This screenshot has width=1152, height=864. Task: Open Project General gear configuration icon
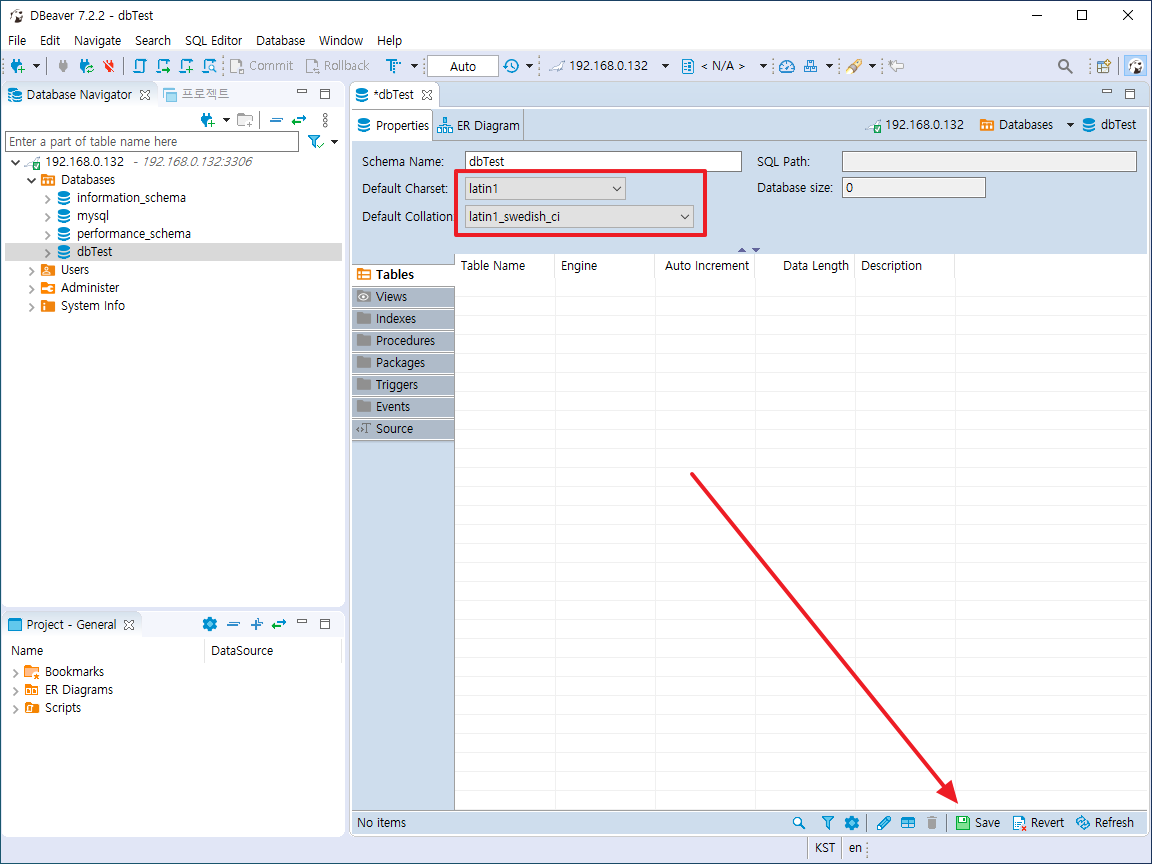click(209, 624)
